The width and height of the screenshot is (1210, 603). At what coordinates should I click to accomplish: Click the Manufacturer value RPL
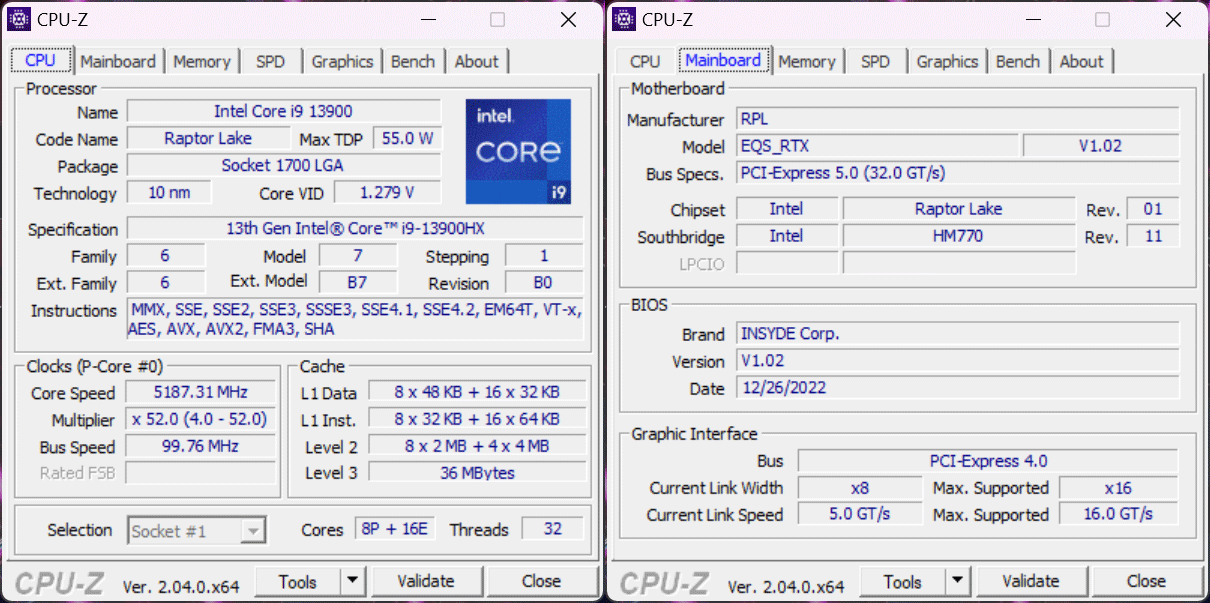pos(957,119)
